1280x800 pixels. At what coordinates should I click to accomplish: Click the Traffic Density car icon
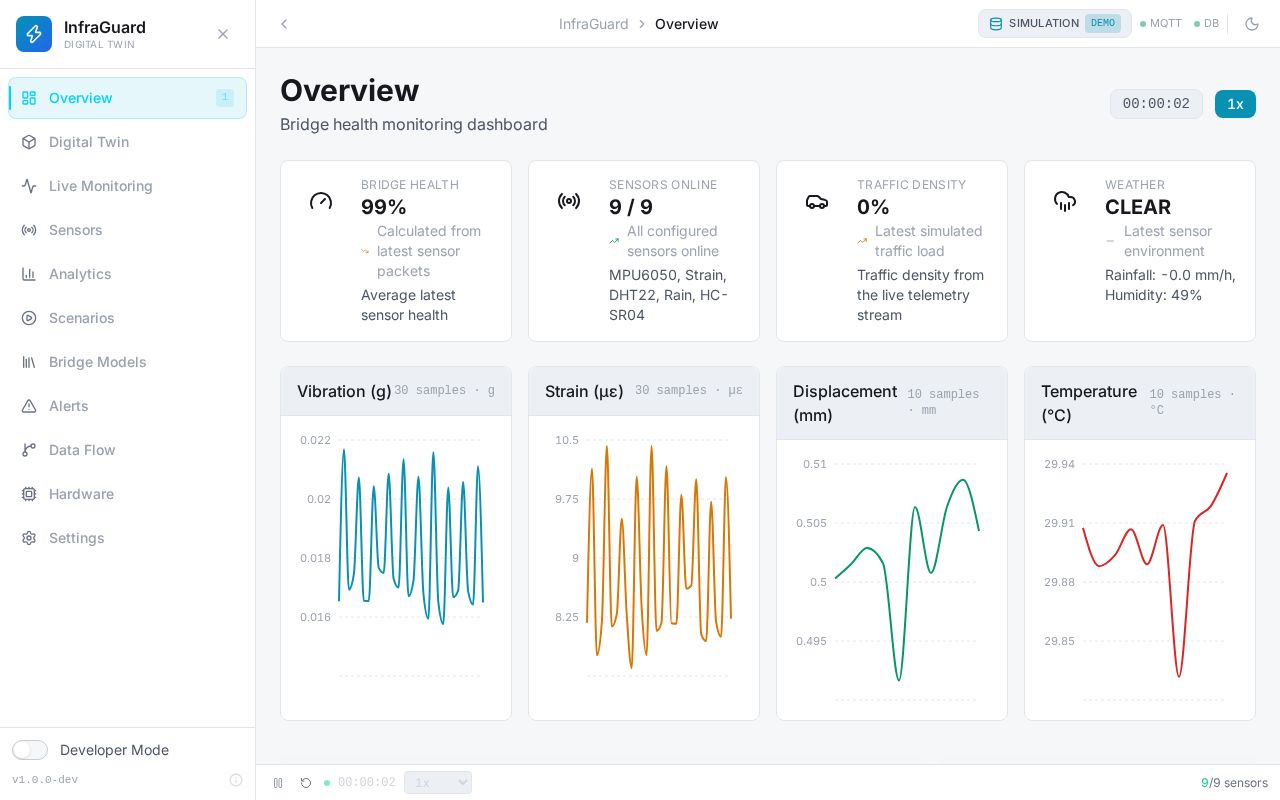(817, 201)
